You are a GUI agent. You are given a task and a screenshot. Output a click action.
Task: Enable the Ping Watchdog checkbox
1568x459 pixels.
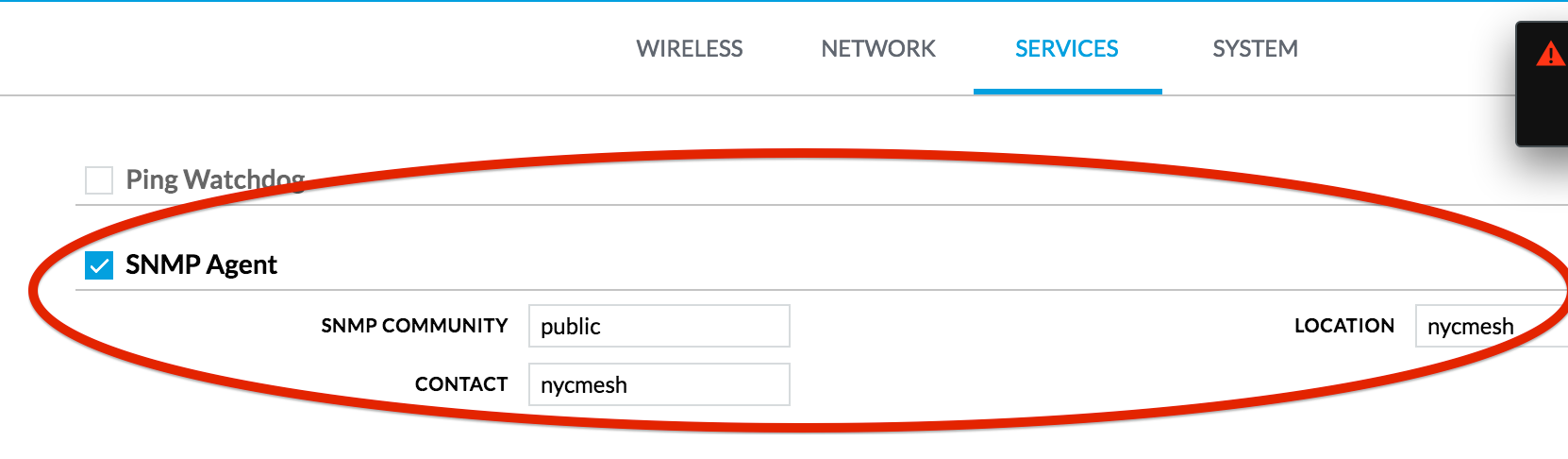click(x=99, y=179)
